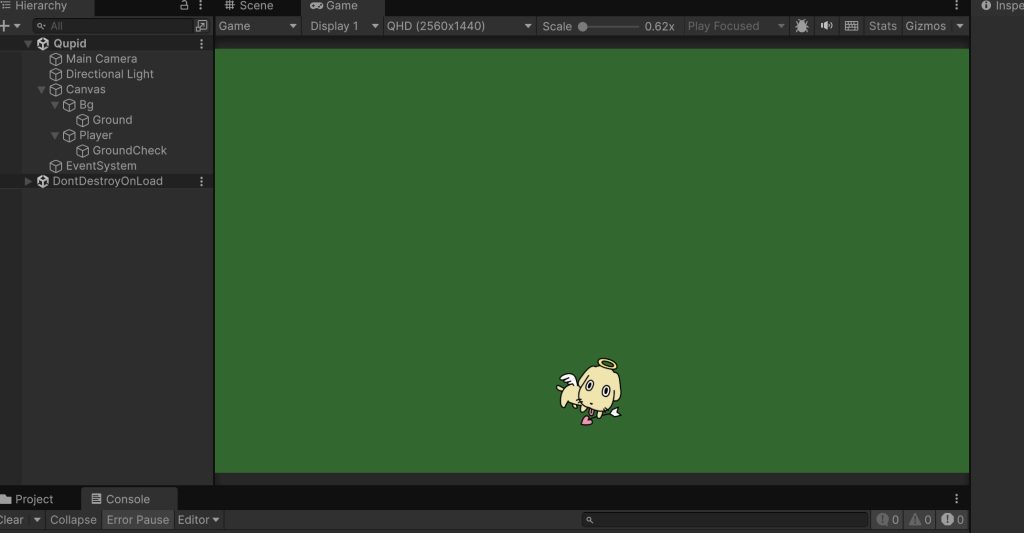Open the QHD (2560x1440) resolution dropdown
Image resolution: width=1024 pixels, height=533 pixels.
(x=460, y=26)
